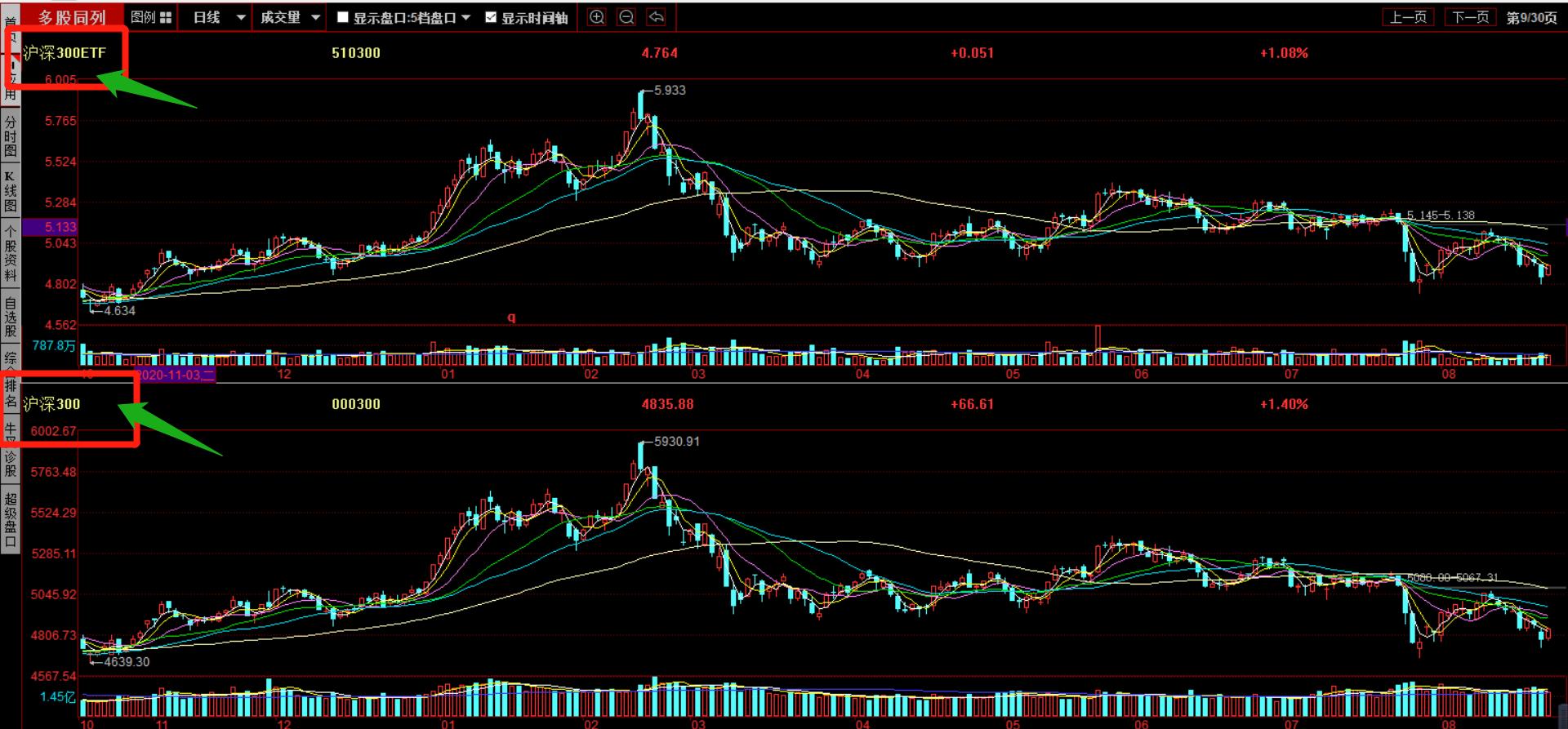Click the 4.634 low price label

(x=119, y=310)
